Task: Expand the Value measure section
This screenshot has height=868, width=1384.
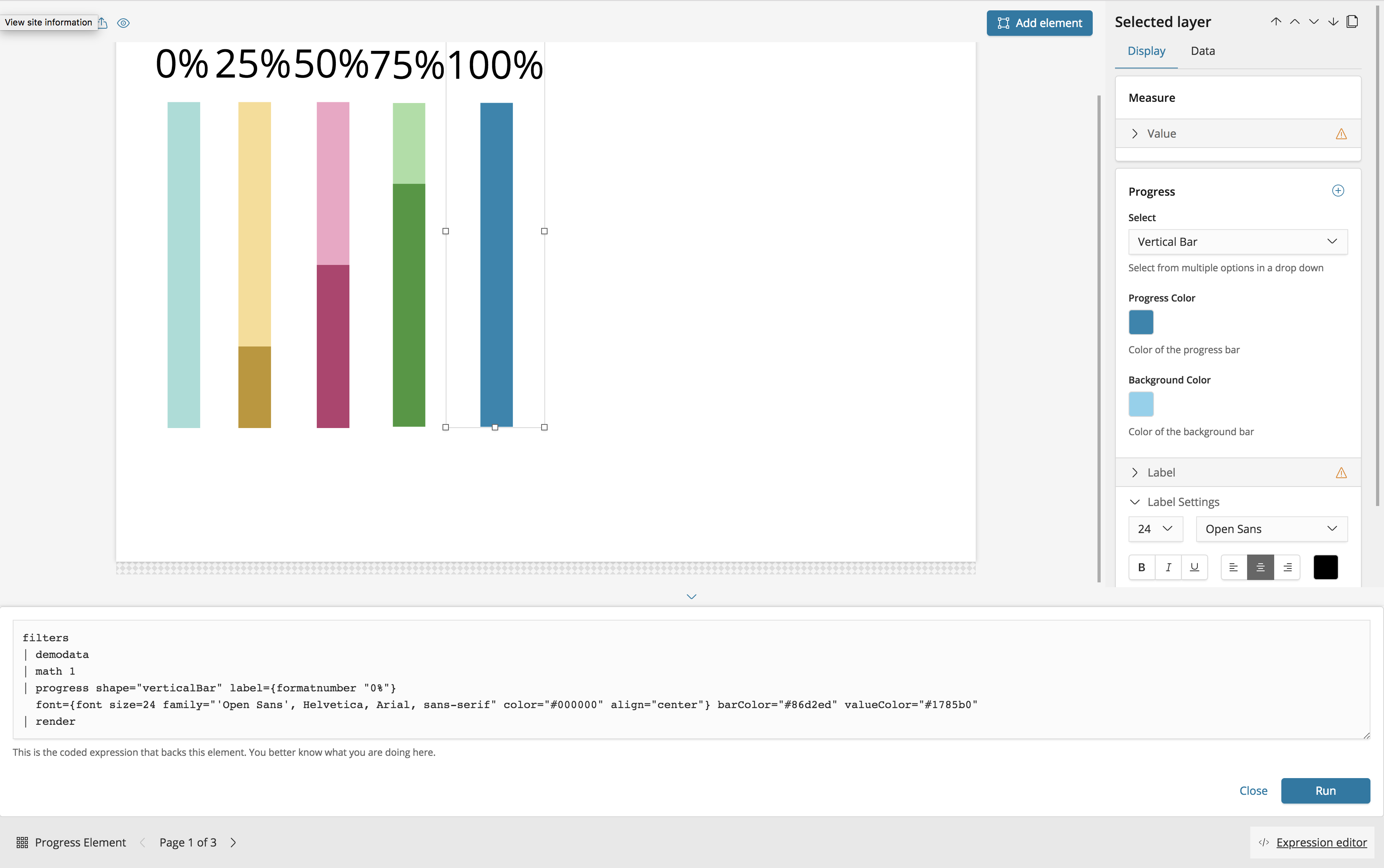Action: [1161, 134]
